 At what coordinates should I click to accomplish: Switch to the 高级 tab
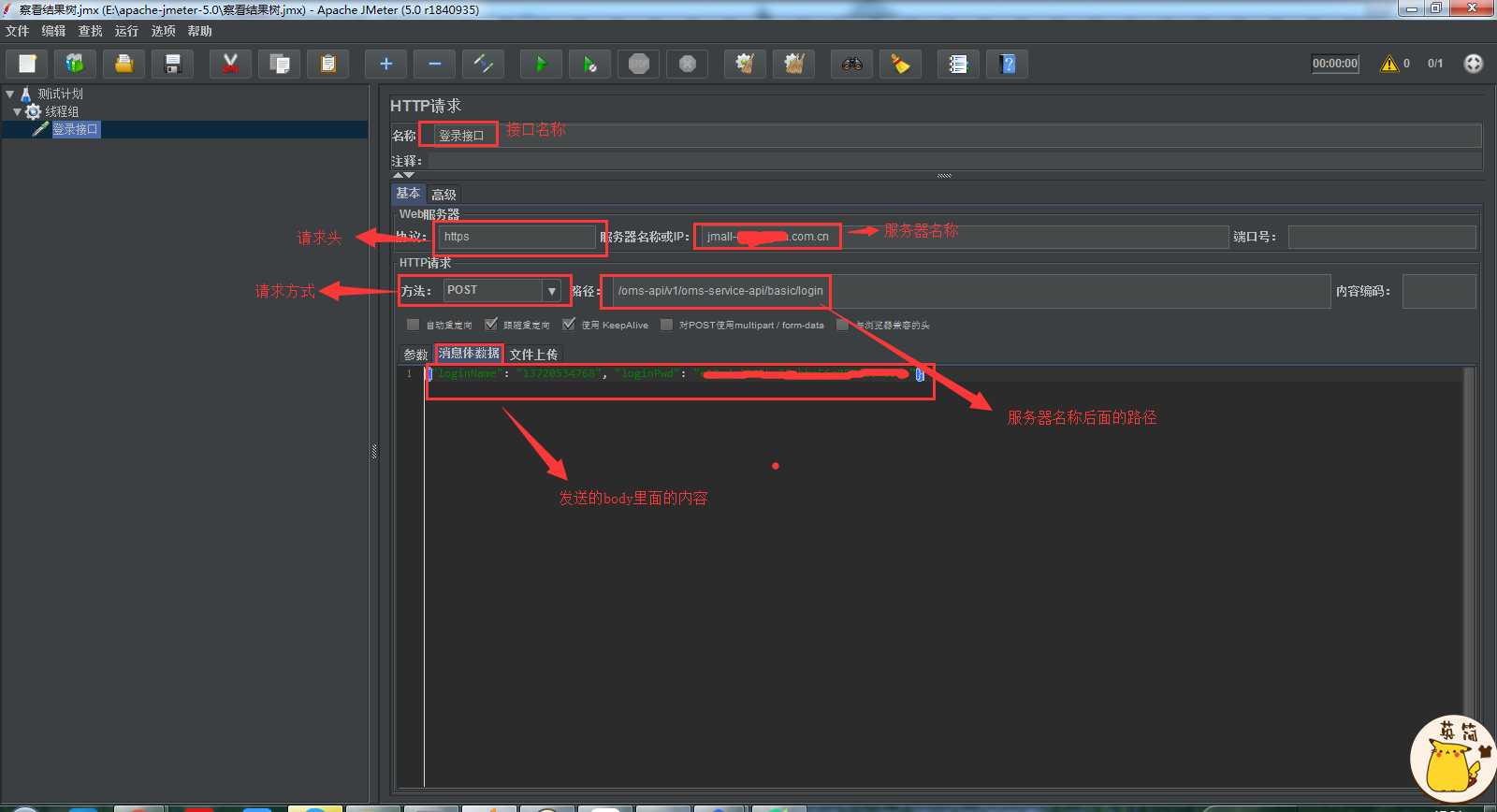pyautogui.click(x=443, y=195)
